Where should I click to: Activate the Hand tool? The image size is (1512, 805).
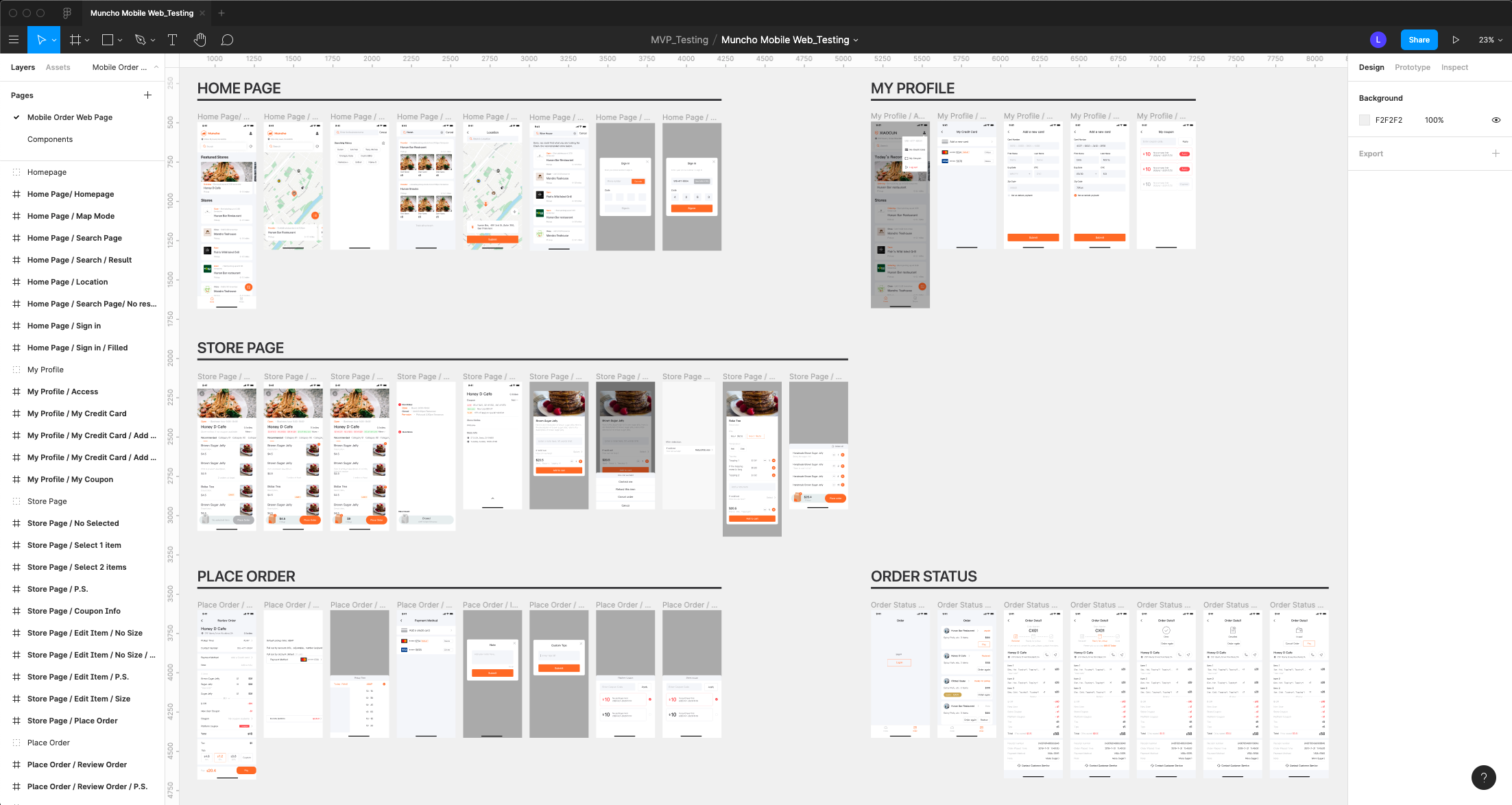tap(200, 39)
